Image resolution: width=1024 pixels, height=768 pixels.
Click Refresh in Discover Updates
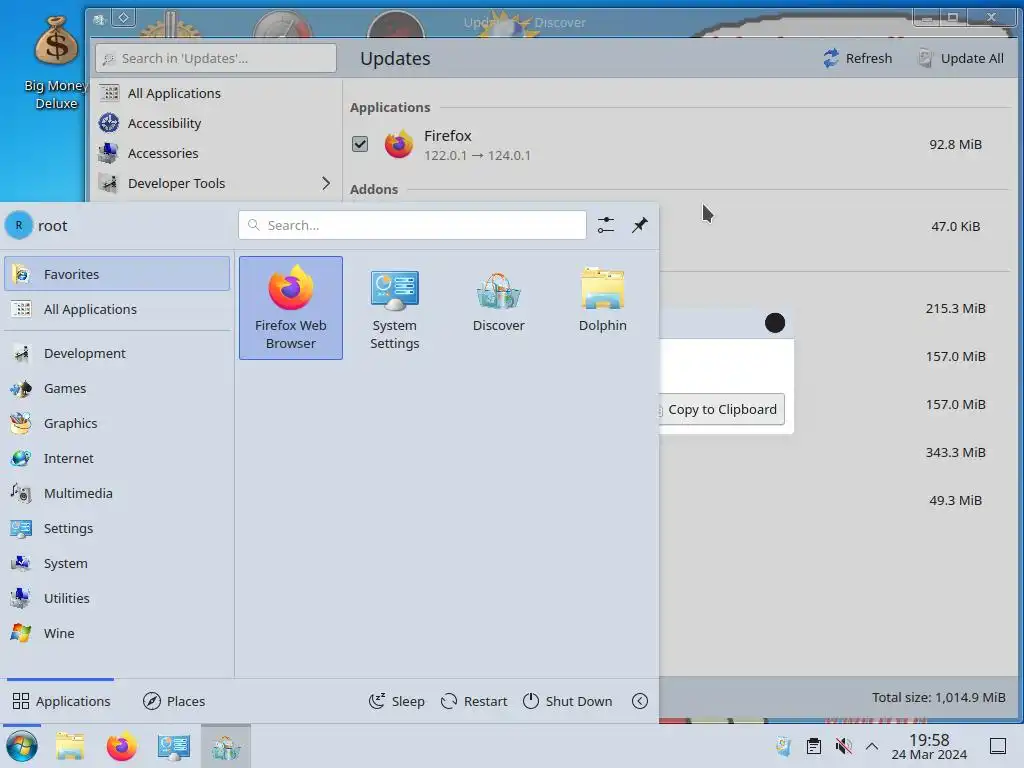coord(857,58)
